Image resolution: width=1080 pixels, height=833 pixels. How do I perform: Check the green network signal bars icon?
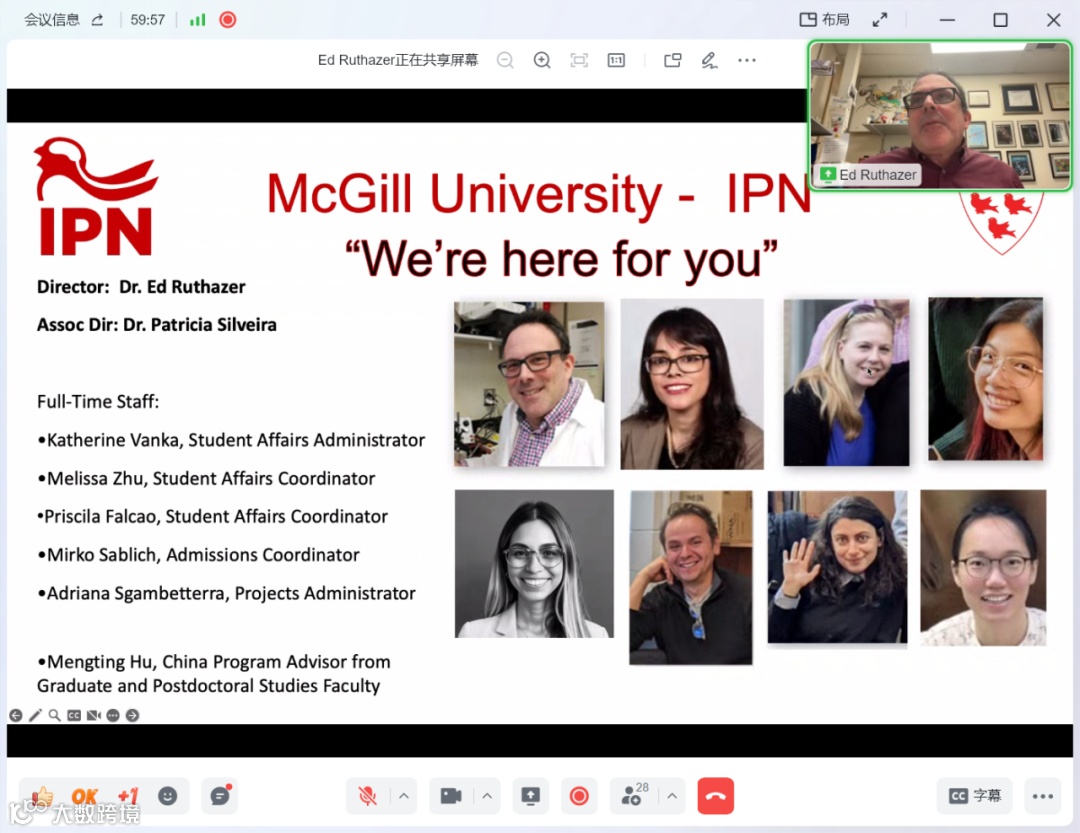coord(198,20)
